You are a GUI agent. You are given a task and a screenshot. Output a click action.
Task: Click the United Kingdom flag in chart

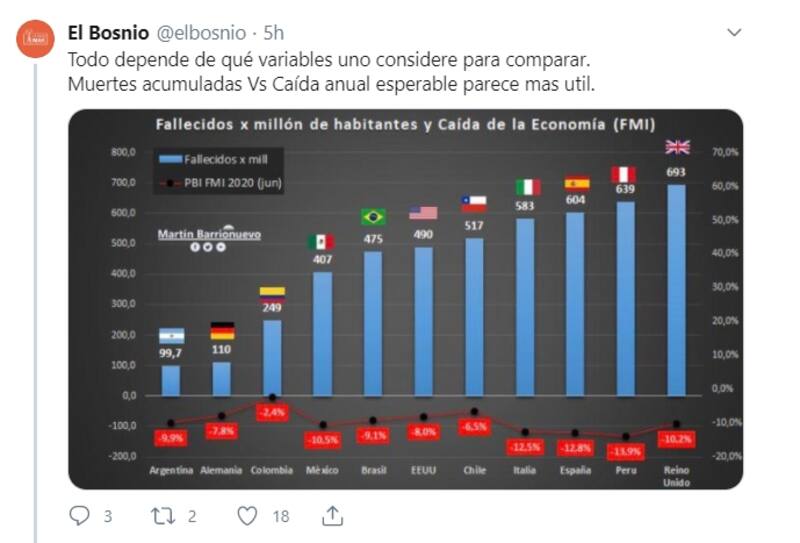pyautogui.click(x=677, y=147)
